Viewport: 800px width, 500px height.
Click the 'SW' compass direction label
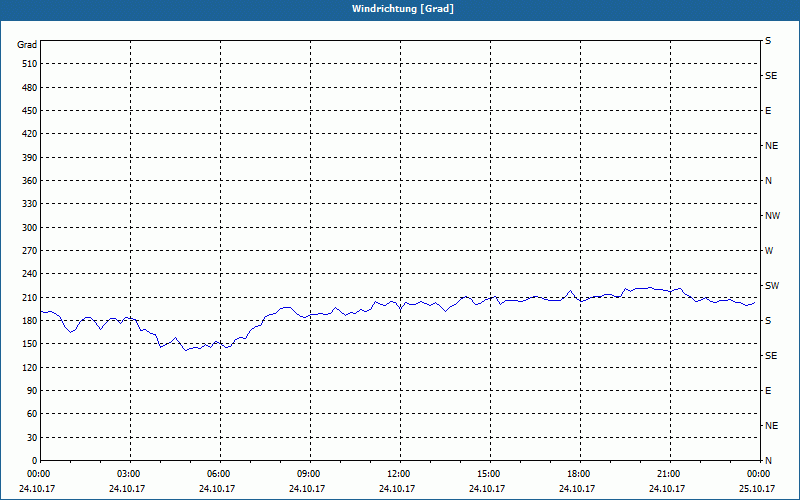click(x=772, y=286)
